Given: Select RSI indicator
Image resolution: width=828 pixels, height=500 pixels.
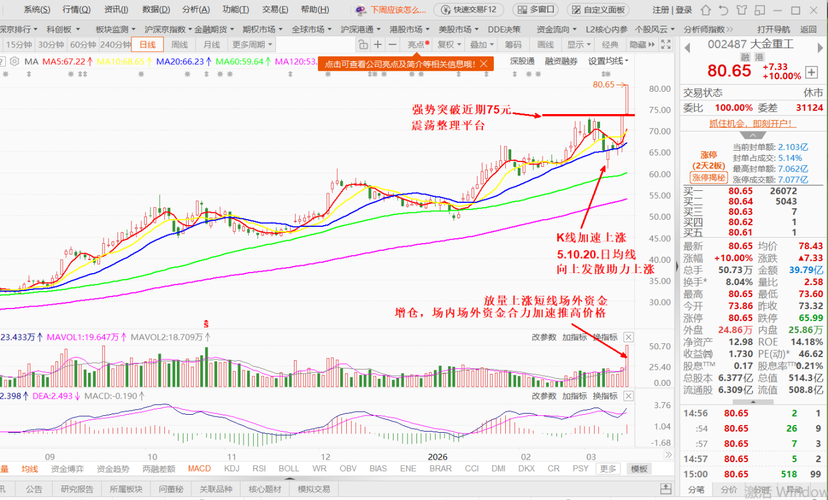Looking at the screenshot, I should click(x=259, y=468).
